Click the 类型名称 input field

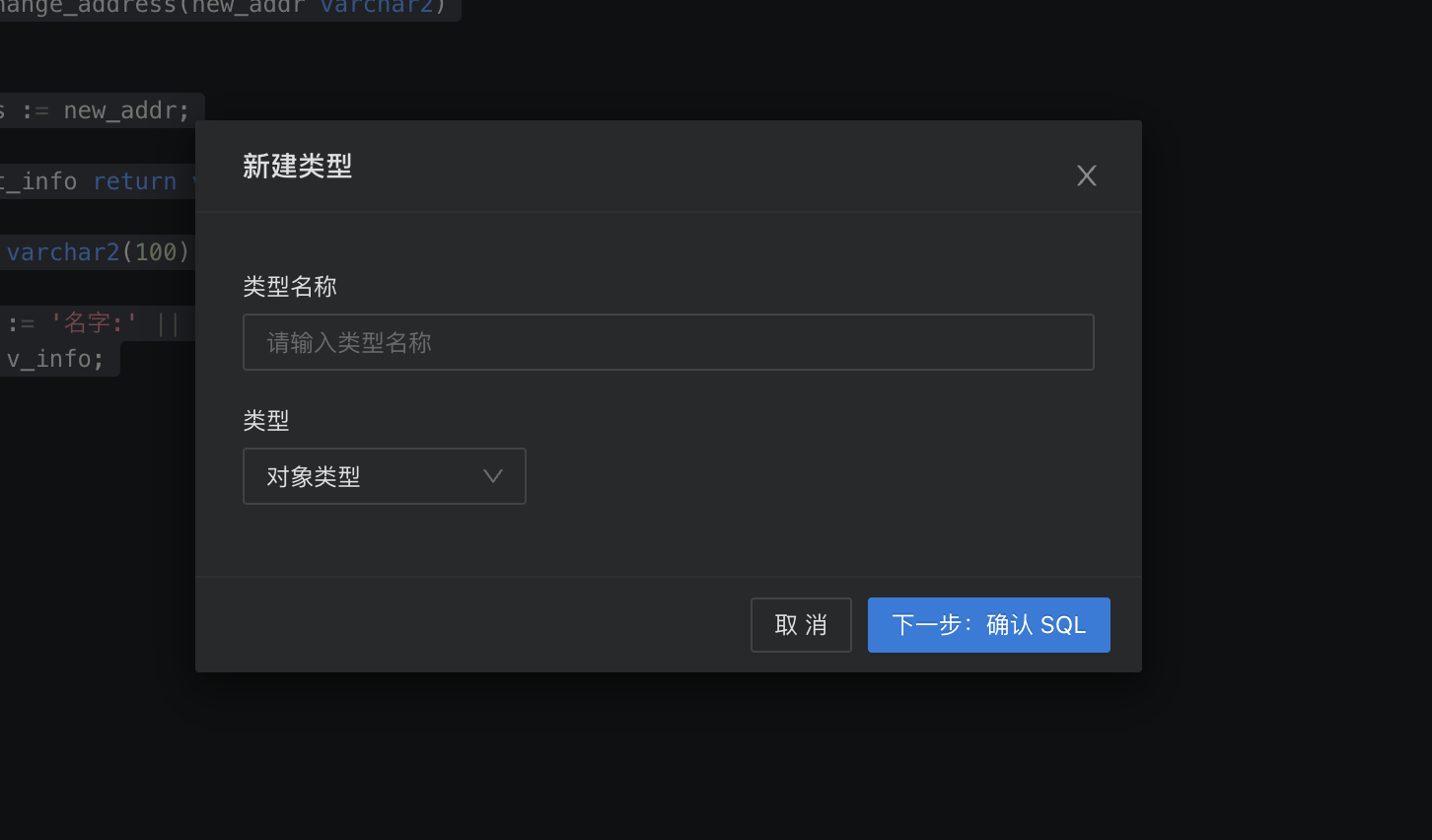pyautogui.click(x=668, y=342)
